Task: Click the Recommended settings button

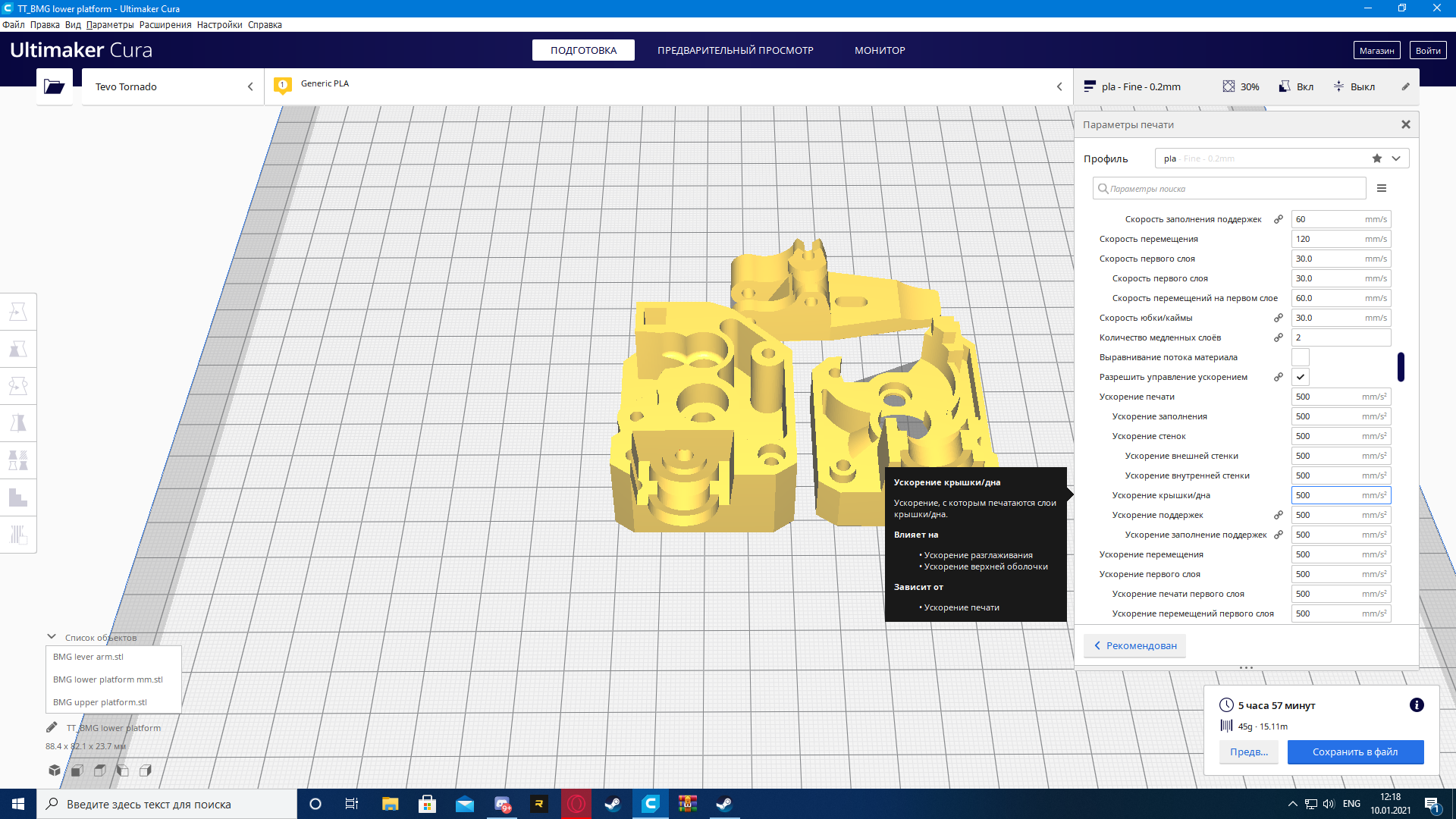Action: click(1135, 645)
